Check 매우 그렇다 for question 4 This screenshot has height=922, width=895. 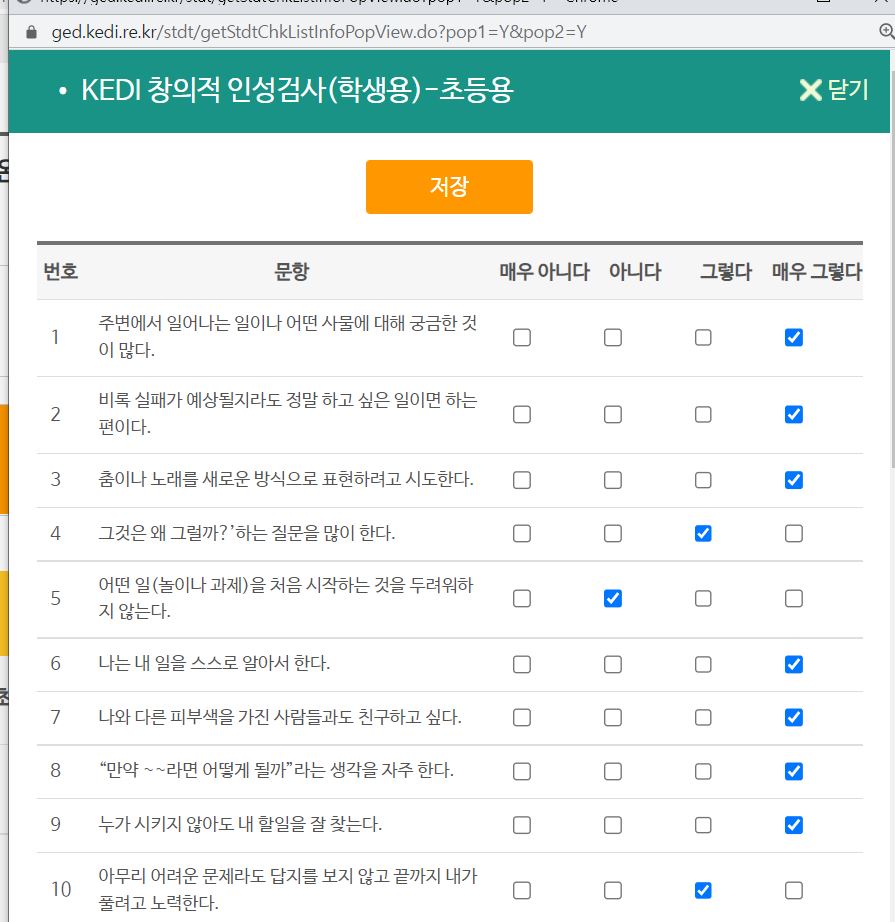coord(794,533)
